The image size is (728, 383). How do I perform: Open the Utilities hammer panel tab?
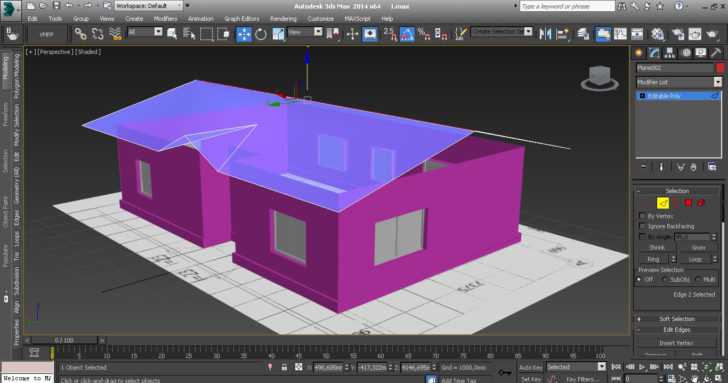tap(715, 53)
